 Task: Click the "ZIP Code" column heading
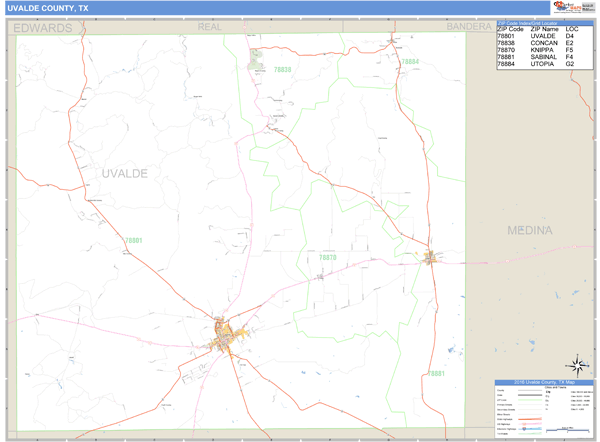pyautogui.click(x=510, y=29)
